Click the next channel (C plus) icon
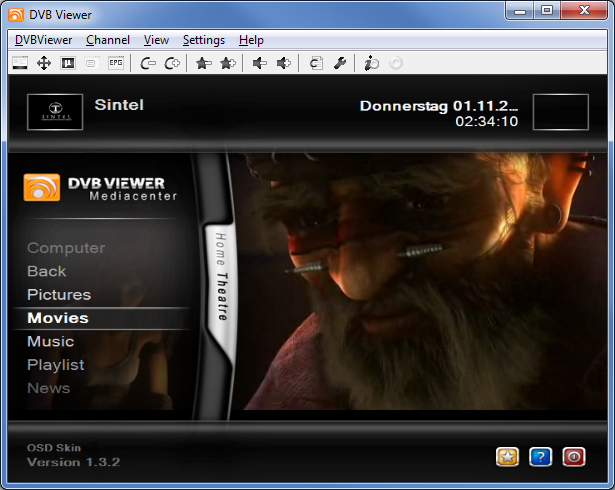The image size is (615, 490). [x=172, y=63]
